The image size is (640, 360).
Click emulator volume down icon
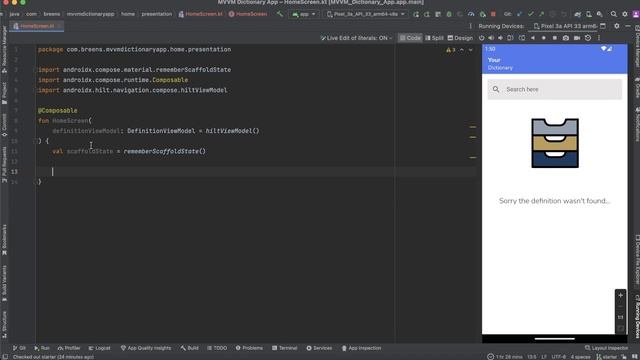500,38
